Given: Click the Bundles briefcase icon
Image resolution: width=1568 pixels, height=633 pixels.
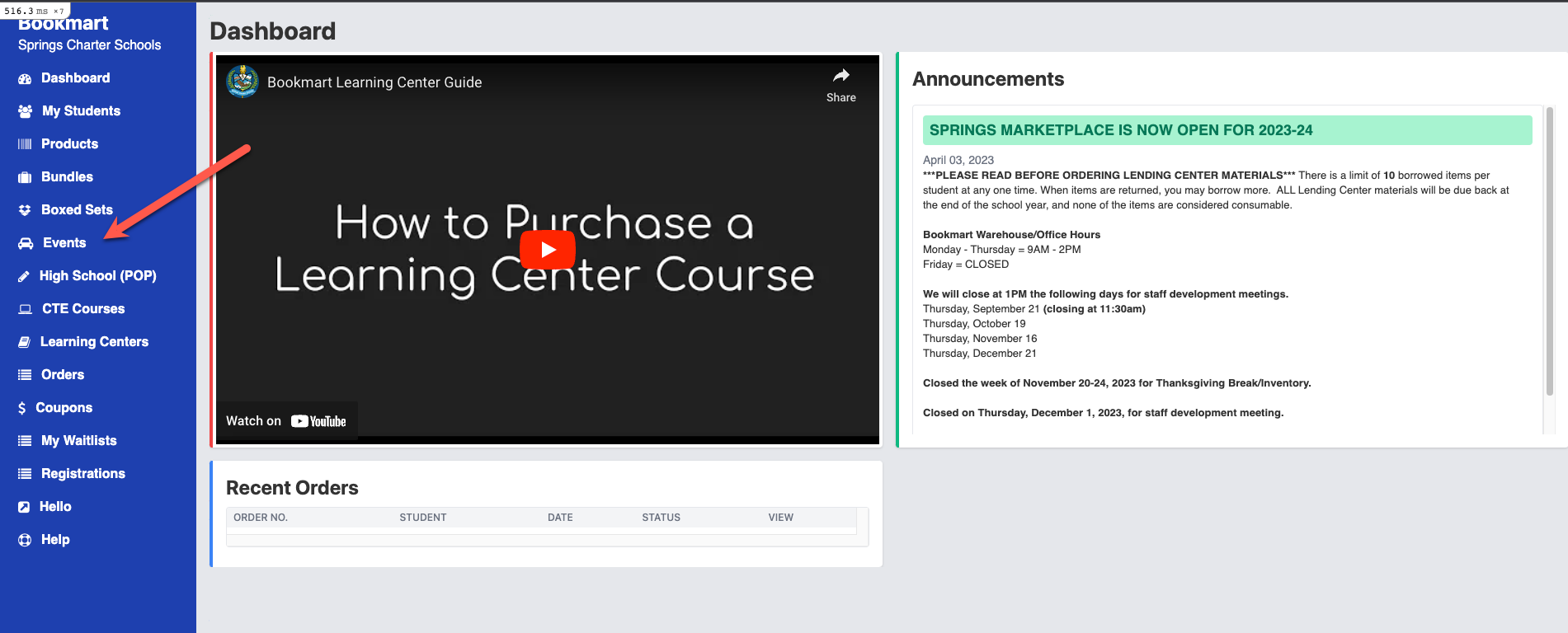Looking at the screenshot, I should click(x=25, y=177).
